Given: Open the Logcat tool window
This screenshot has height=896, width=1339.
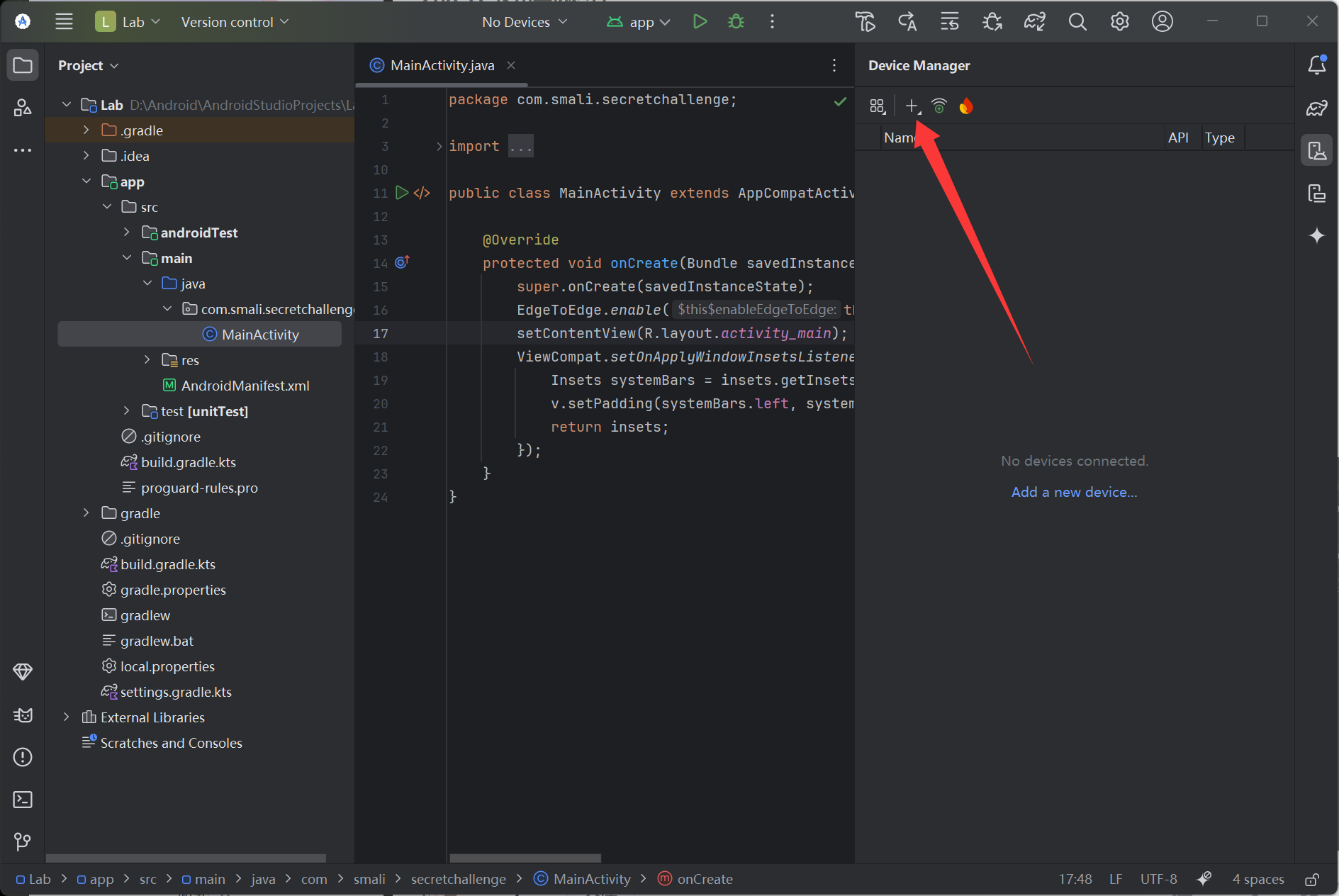Looking at the screenshot, I should point(23,715).
